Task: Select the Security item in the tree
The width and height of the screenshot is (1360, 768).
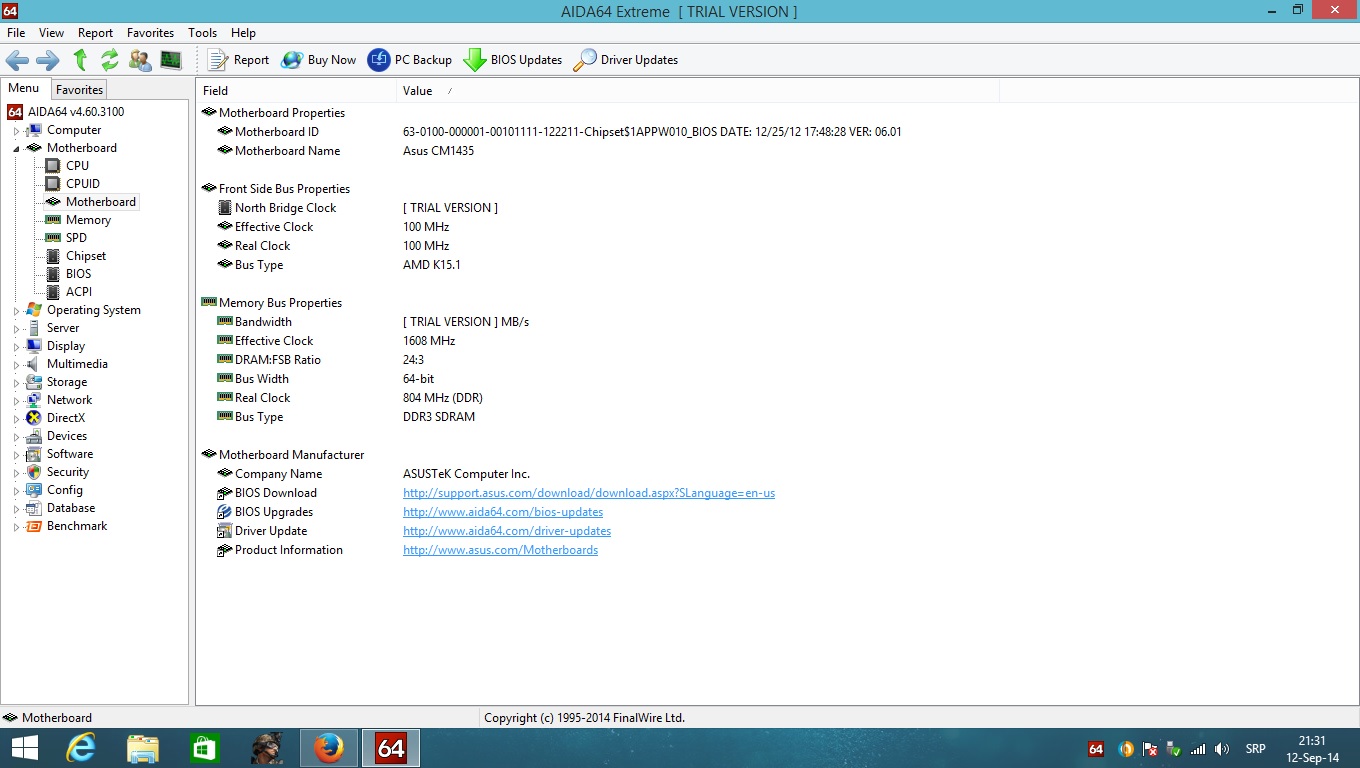Action: pos(68,472)
